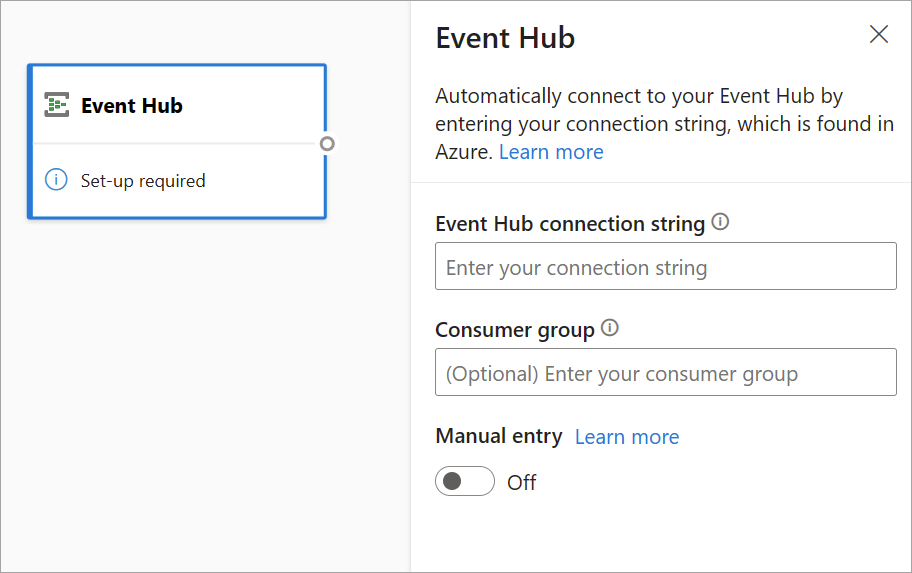Open Learn more link in panel description
912x573 pixels.
tap(551, 152)
